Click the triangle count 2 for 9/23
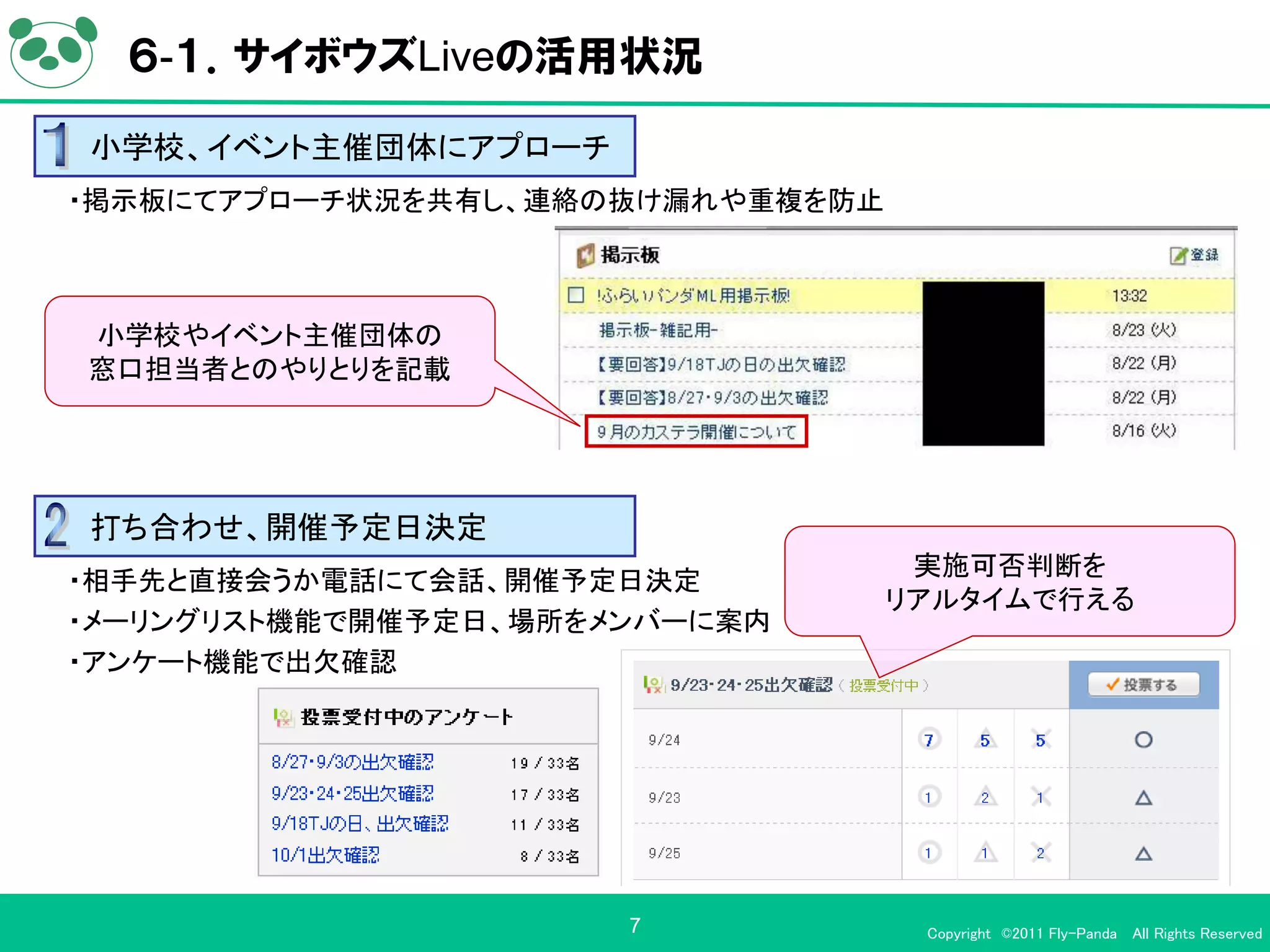The image size is (1270, 952). click(985, 797)
